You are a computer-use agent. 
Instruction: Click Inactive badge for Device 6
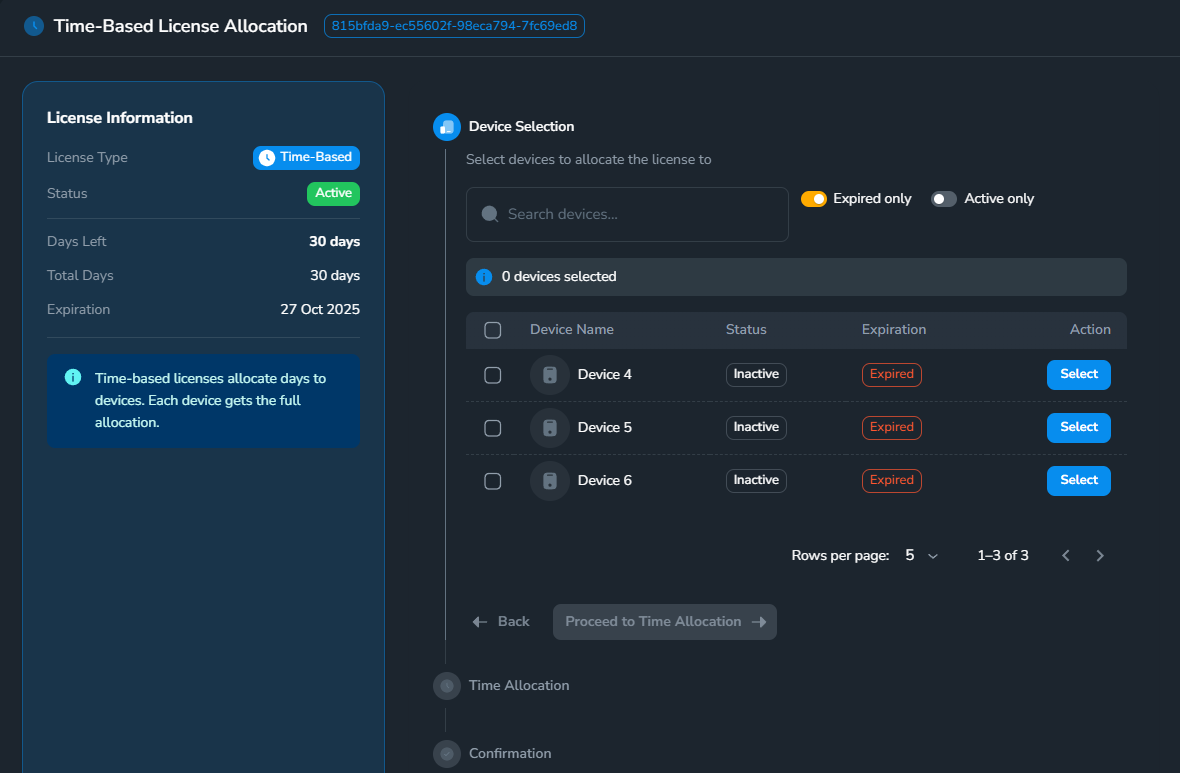756,480
